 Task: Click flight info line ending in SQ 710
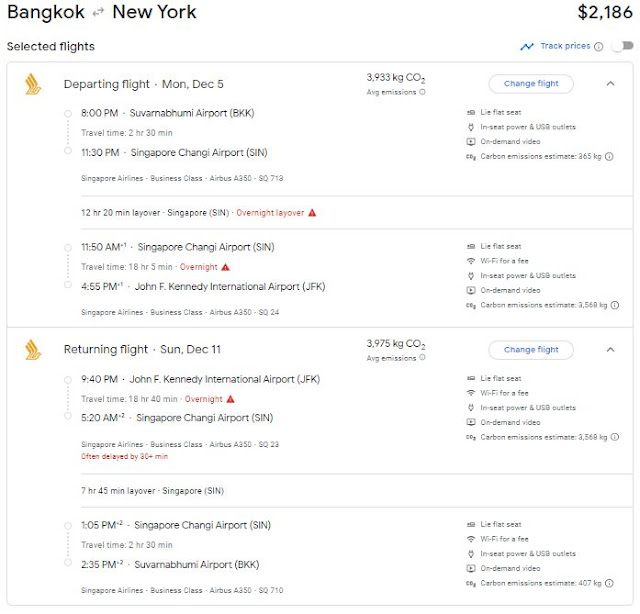(182, 590)
